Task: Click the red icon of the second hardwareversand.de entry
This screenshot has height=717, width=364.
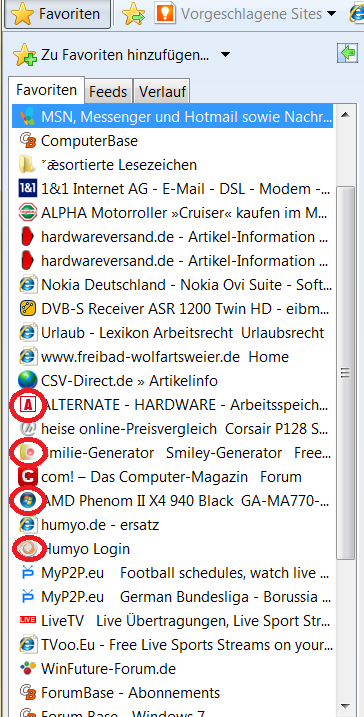Action: coord(28,261)
